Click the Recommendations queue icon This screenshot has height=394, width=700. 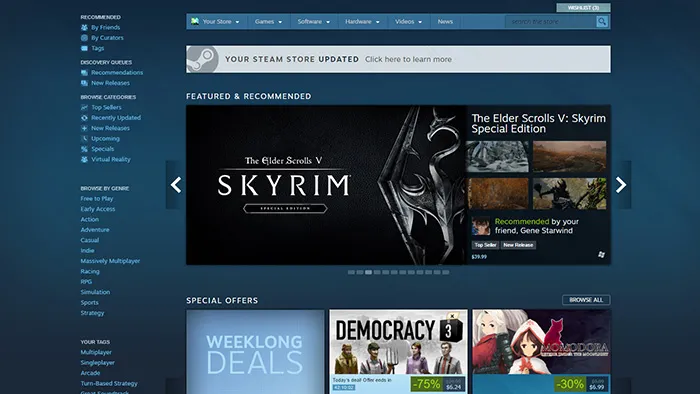click(x=84, y=72)
